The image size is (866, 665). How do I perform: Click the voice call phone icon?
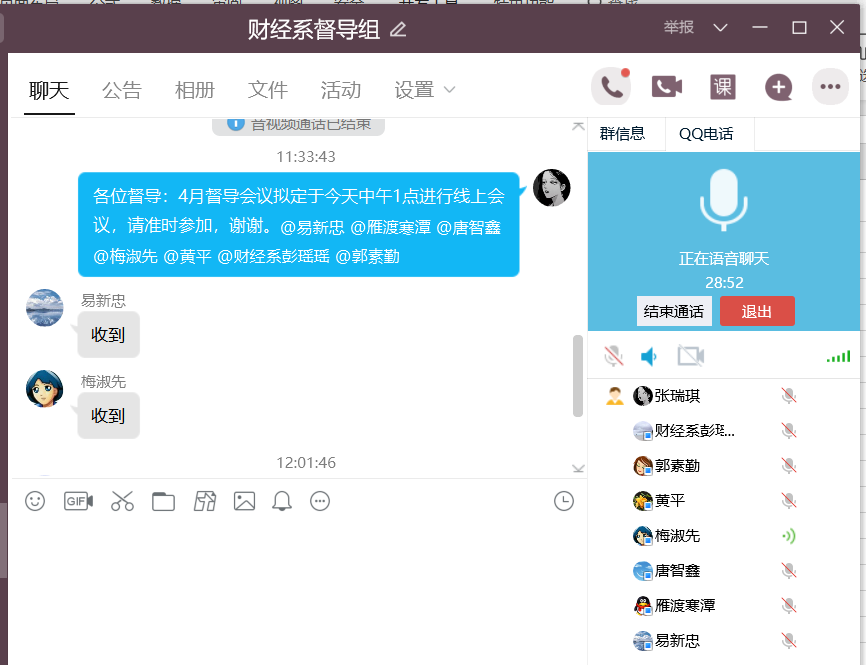click(611, 87)
